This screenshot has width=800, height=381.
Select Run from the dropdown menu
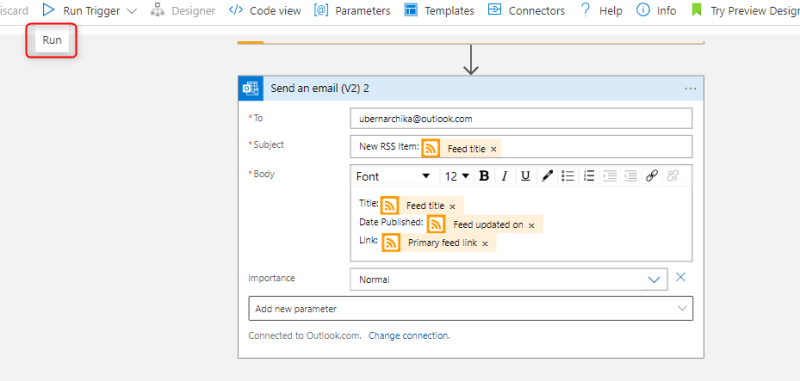point(52,40)
